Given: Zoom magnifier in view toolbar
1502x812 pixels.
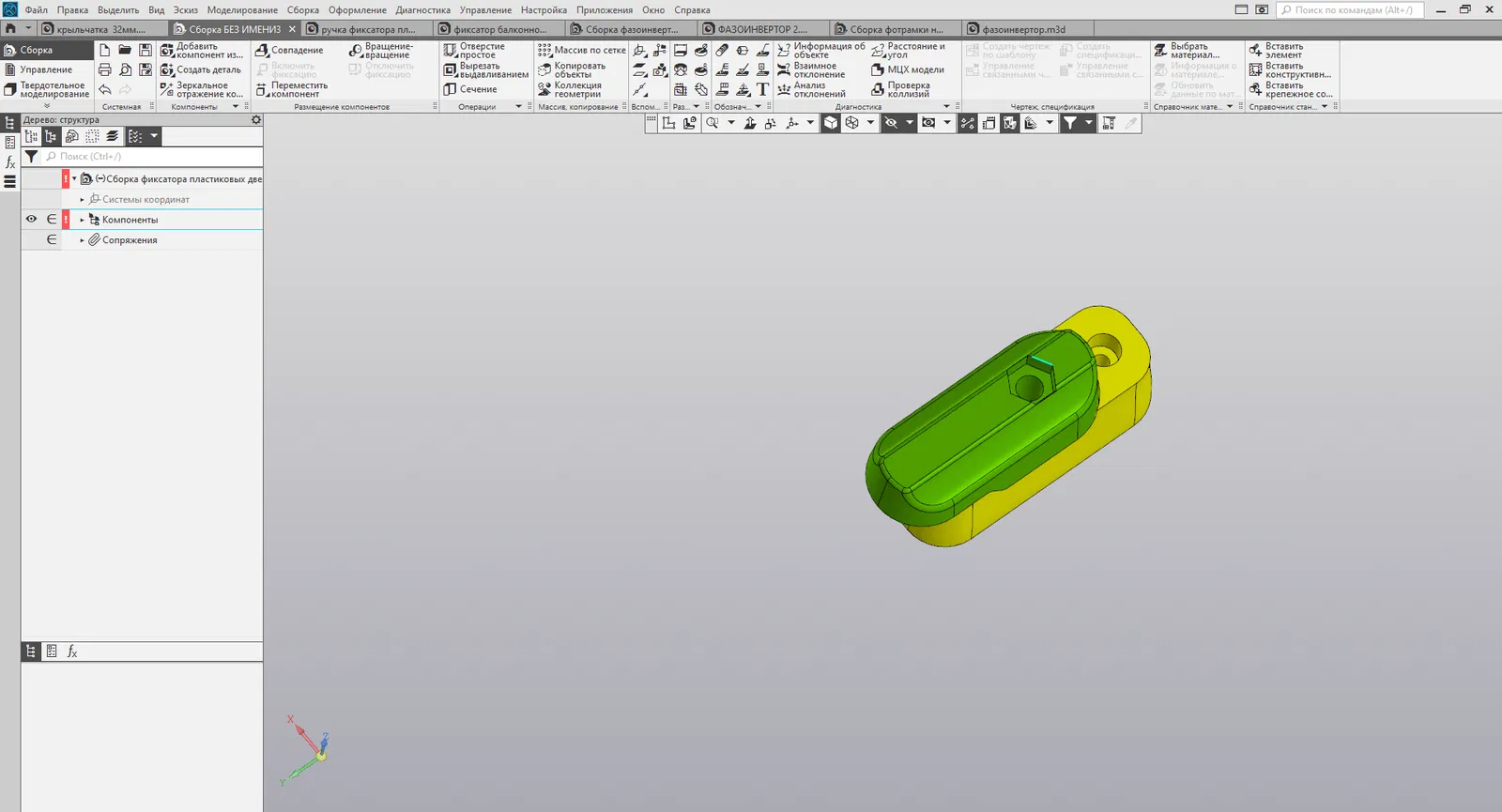Looking at the screenshot, I should point(713,123).
